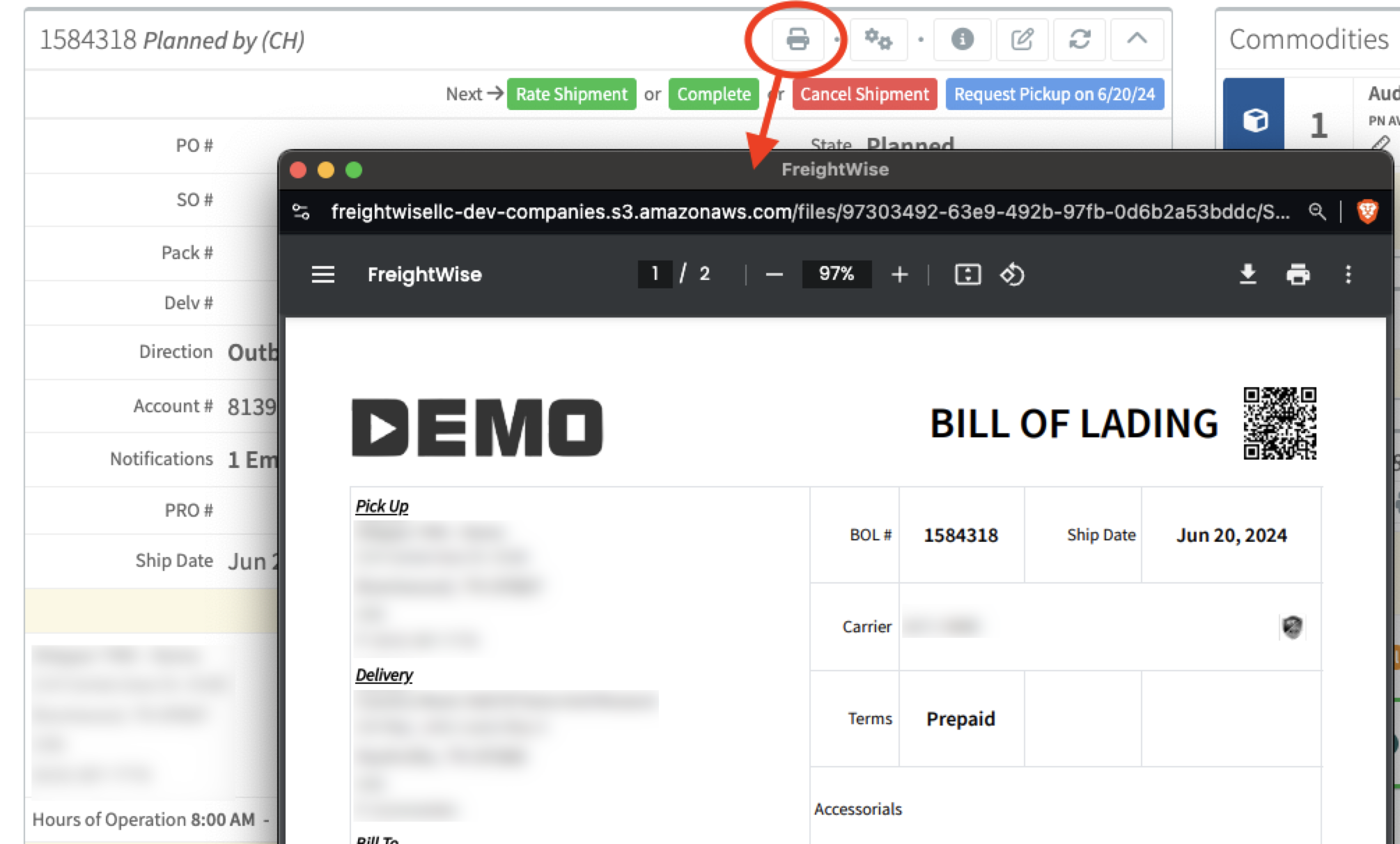The height and width of the screenshot is (844, 1400).
Task: Refresh the shipment using the refresh icon
Action: [1078, 40]
